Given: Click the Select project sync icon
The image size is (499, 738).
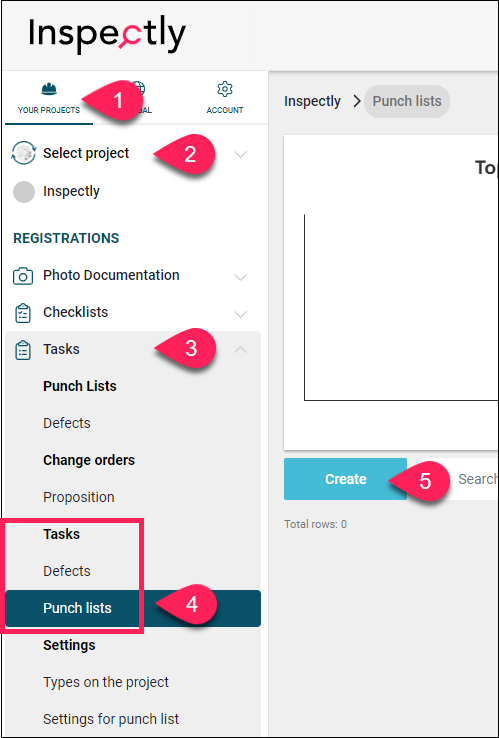Looking at the screenshot, I should pyautogui.click(x=24, y=153).
